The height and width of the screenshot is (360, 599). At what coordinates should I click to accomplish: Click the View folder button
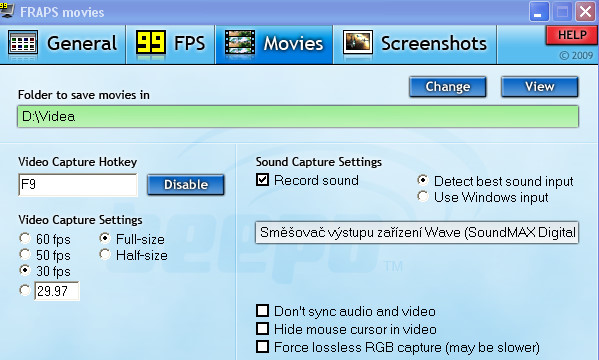(539, 87)
